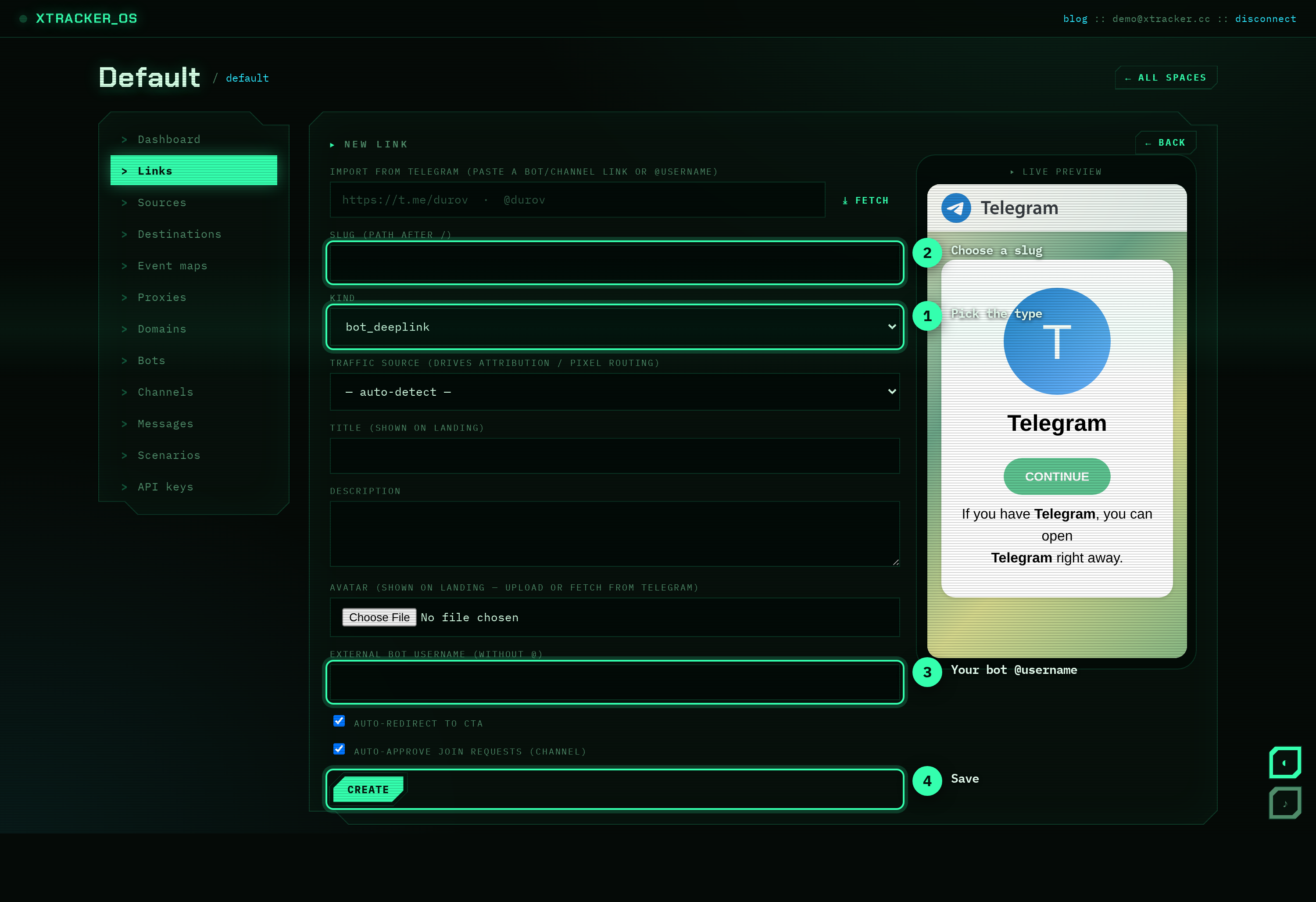This screenshot has height=902, width=1316.
Task: Click the Telegram logo in live preview
Action: tap(956, 208)
